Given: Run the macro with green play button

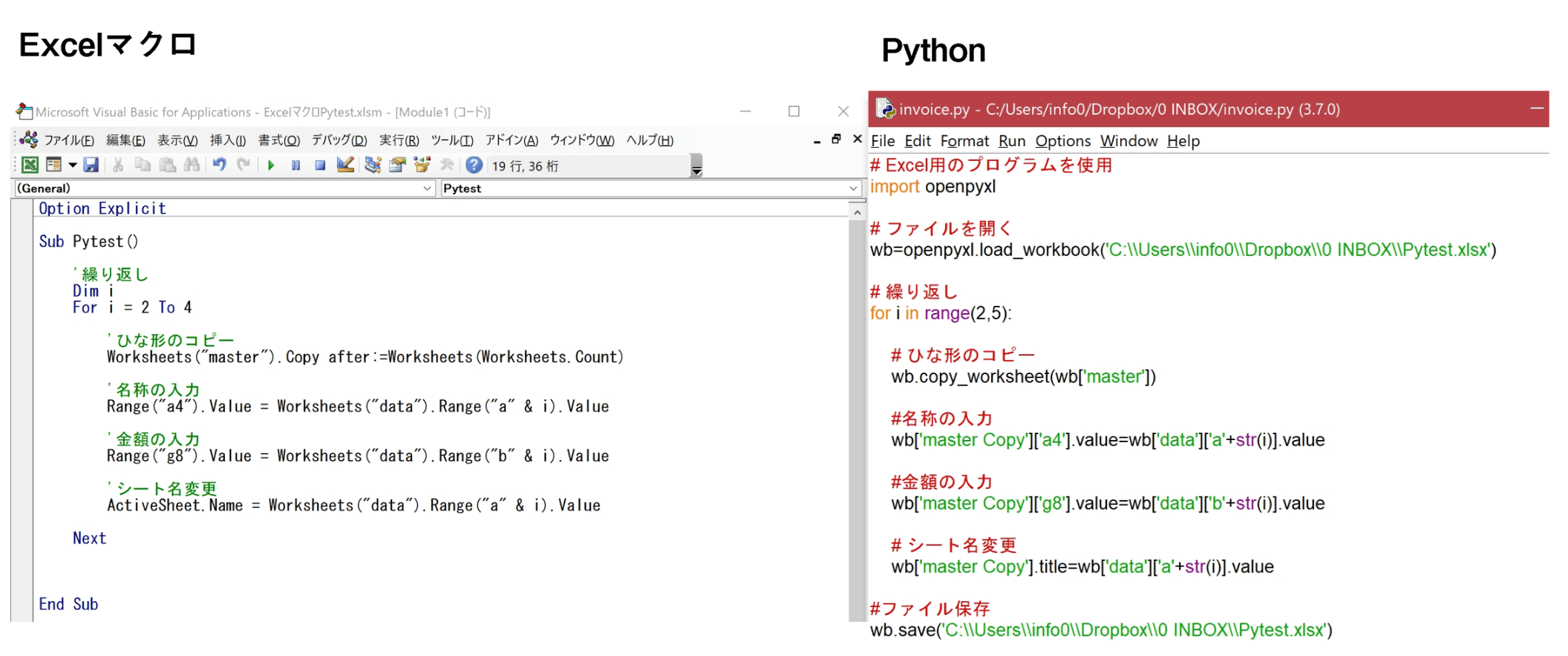Looking at the screenshot, I should coord(271,165).
